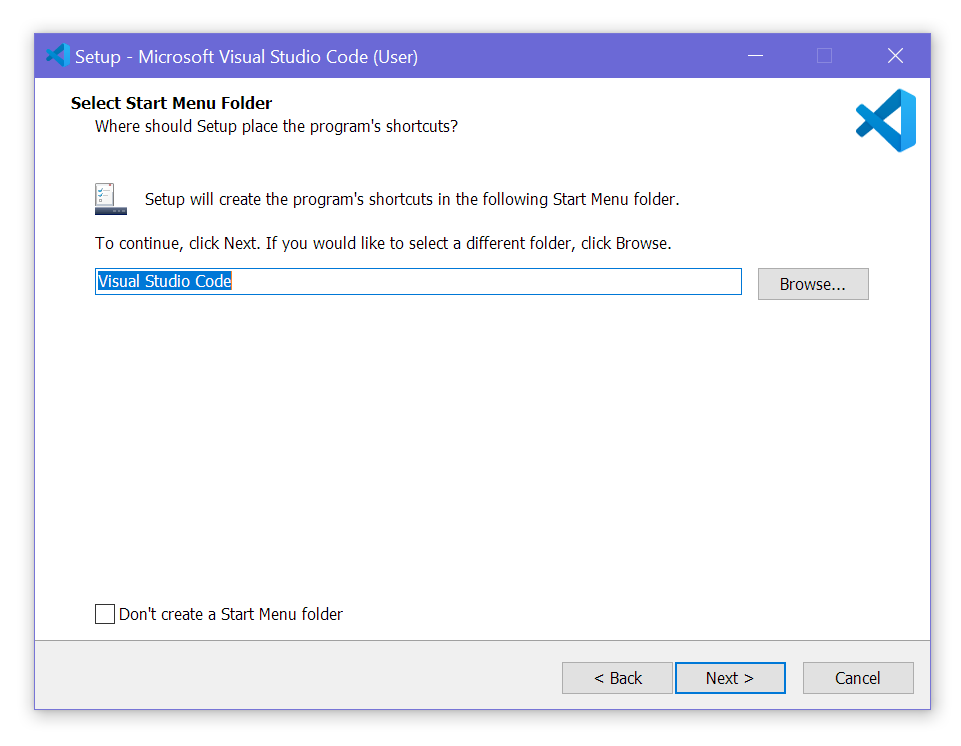
Task: Click the large Visual Studio Code logo
Action: 886,120
